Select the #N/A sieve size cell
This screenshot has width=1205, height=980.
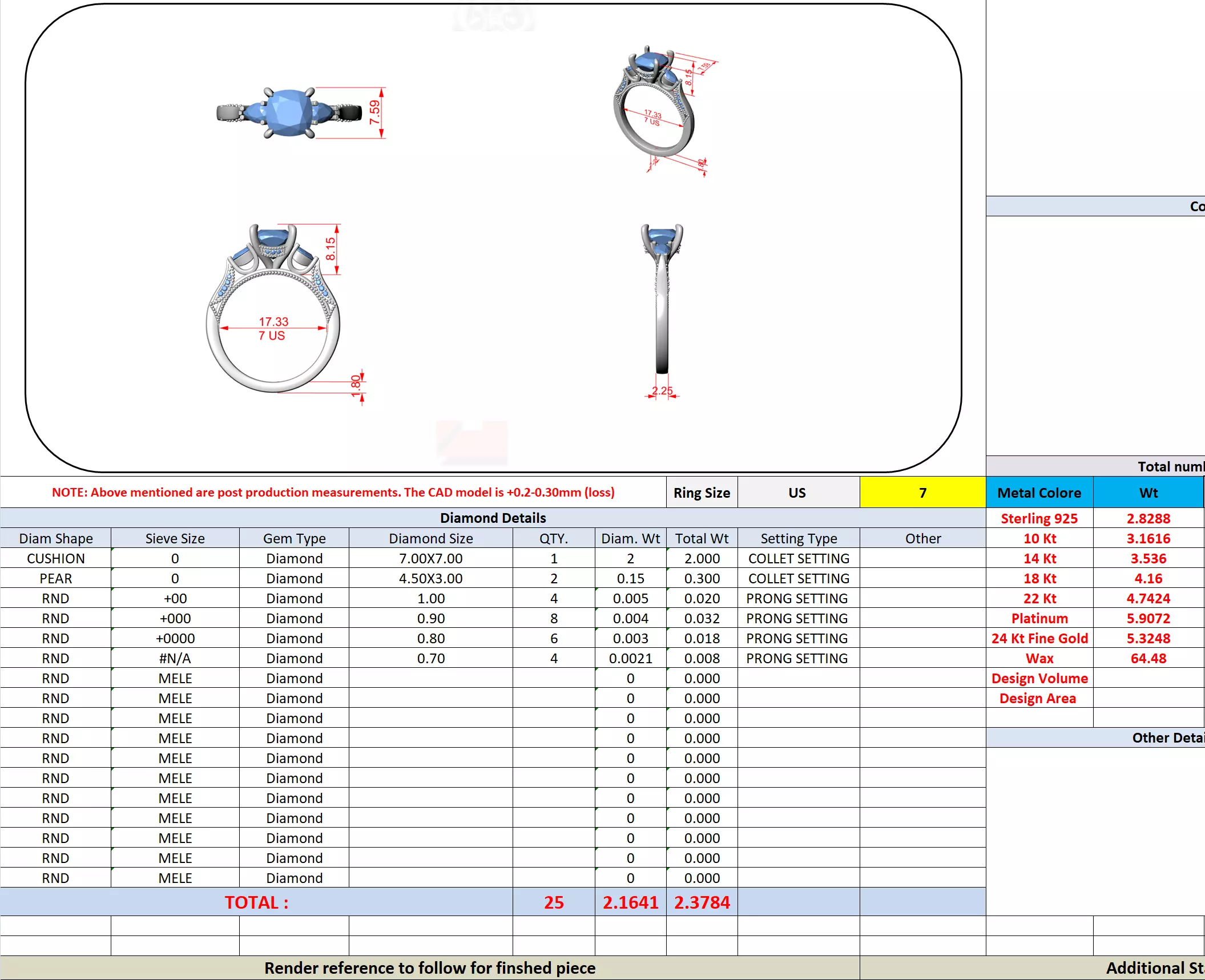pyautogui.click(x=175, y=658)
